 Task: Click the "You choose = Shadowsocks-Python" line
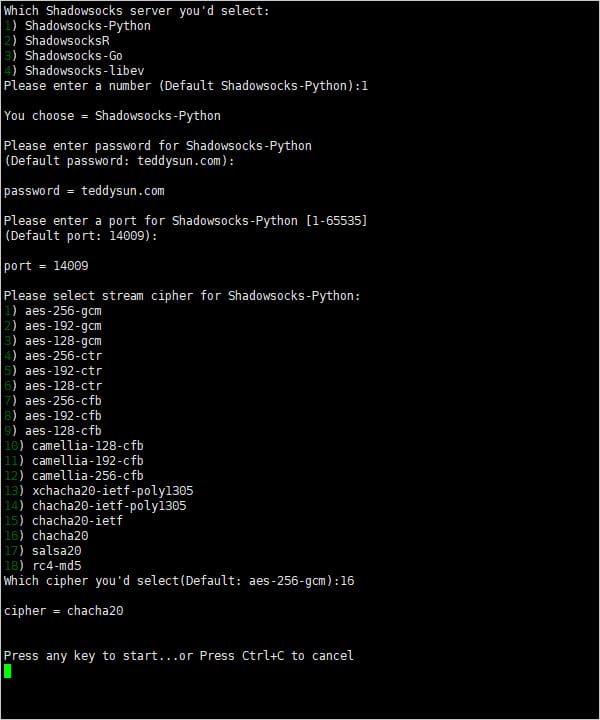[x=112, y=116]
